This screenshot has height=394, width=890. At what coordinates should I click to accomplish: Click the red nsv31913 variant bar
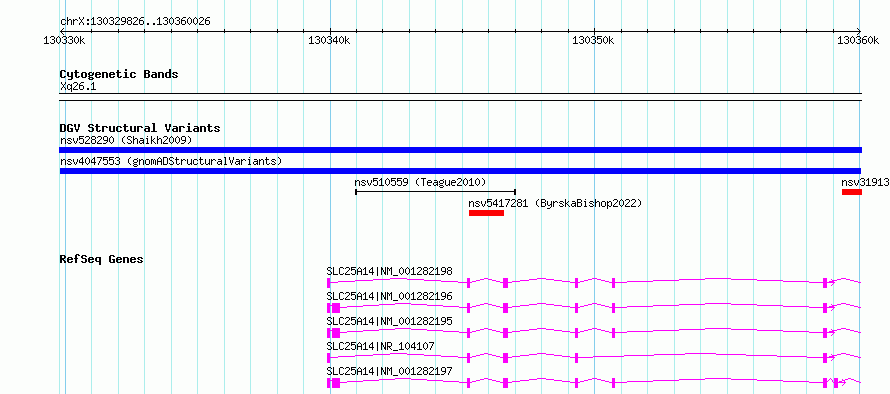[851, 192]
